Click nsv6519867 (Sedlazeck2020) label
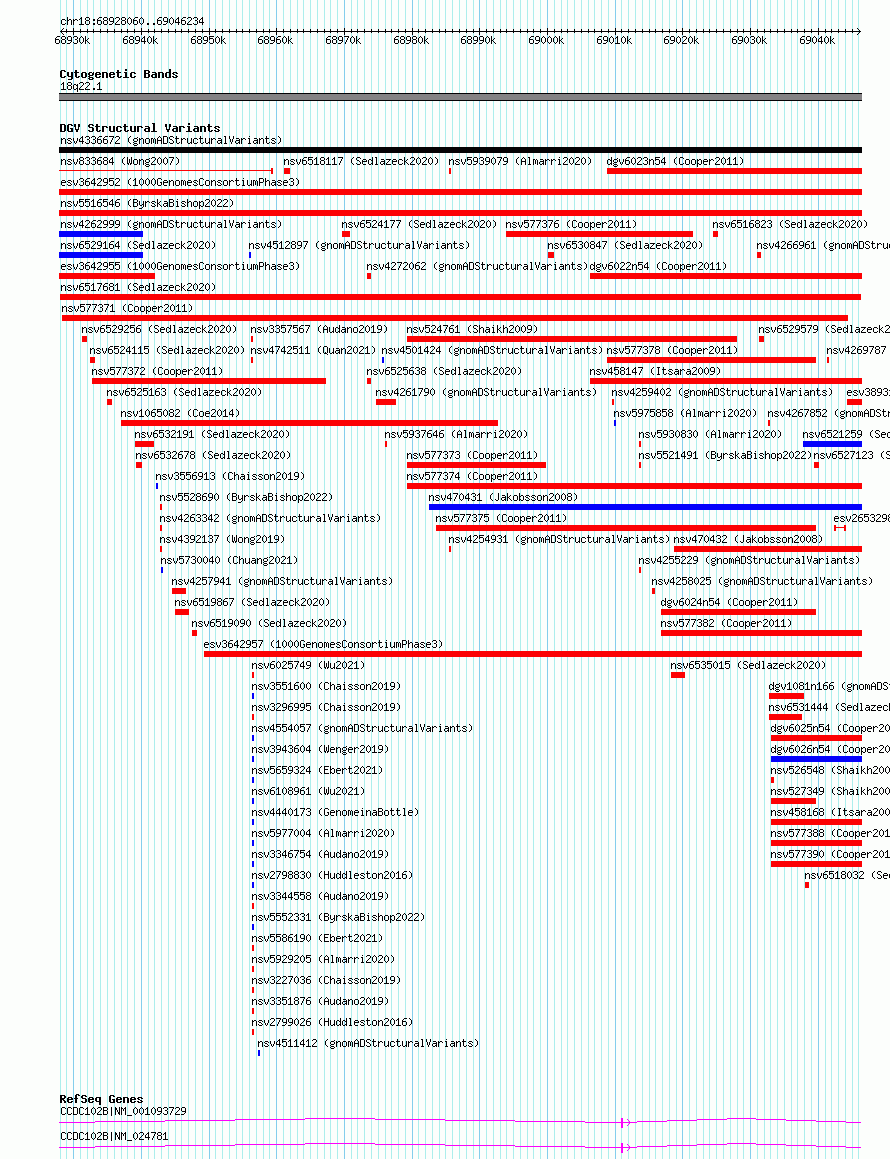Screen dimensions: 890x1159 click(x=253, y=602)
